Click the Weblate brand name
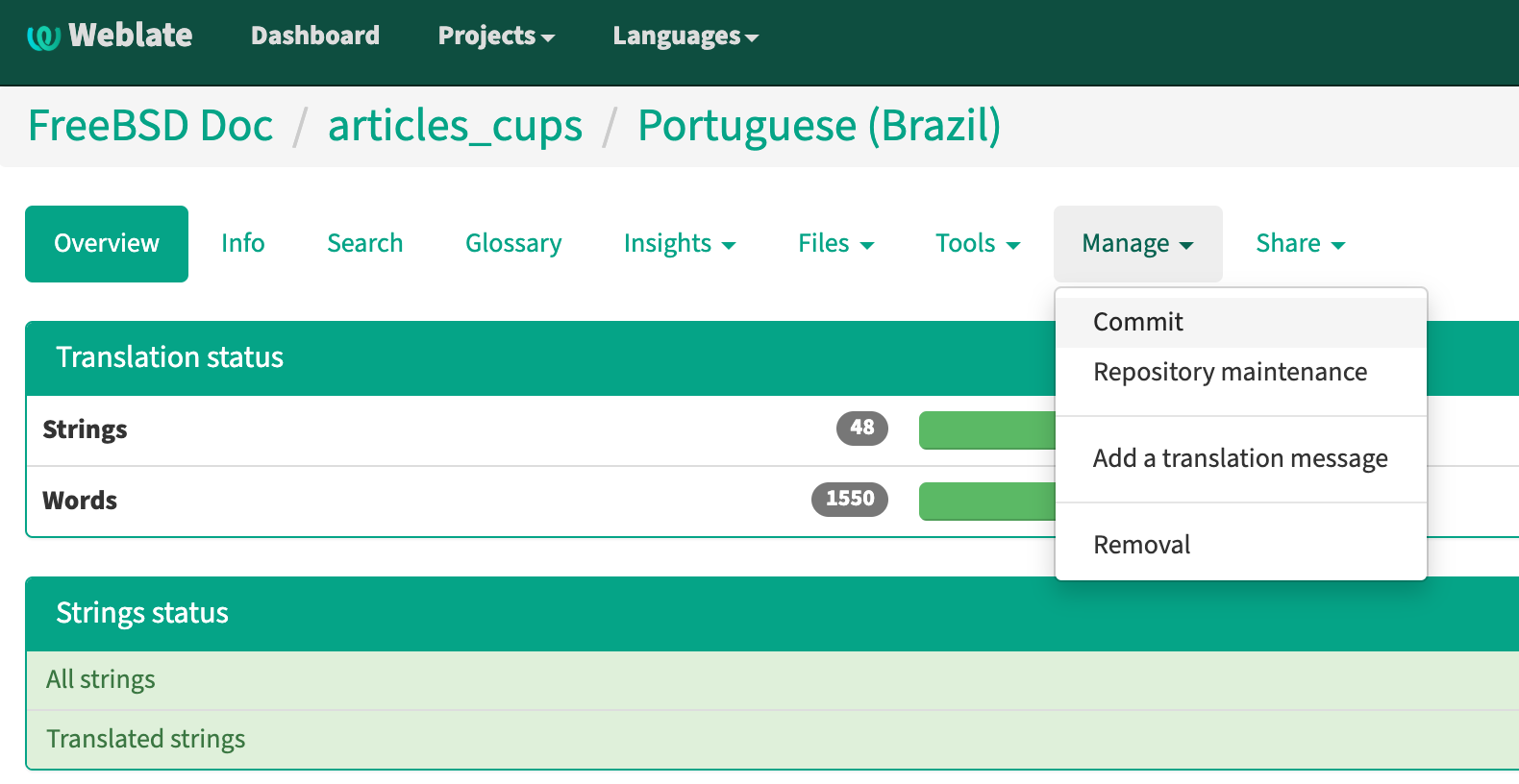Screen dimensions: 1519x784 tap(131, 36)
